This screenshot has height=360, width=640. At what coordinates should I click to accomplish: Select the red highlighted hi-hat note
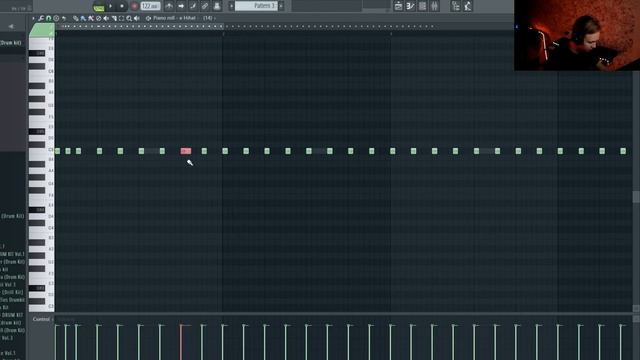pyautogui.click(x=186, y=151)
